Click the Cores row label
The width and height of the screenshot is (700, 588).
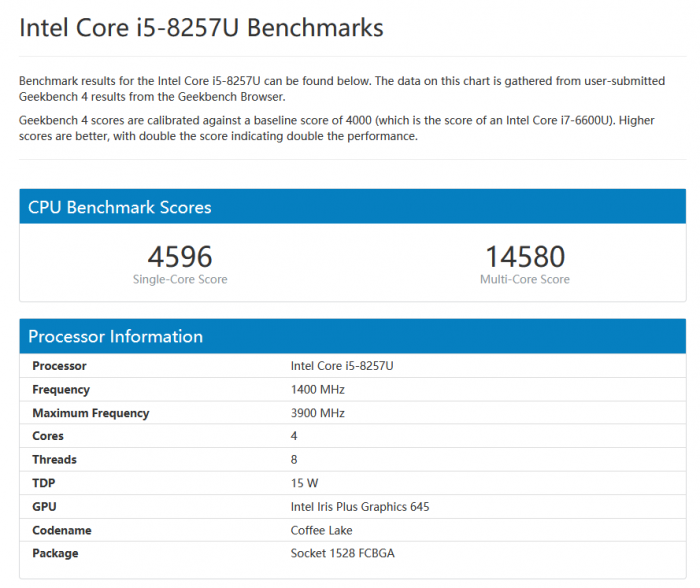pos(48,436)
